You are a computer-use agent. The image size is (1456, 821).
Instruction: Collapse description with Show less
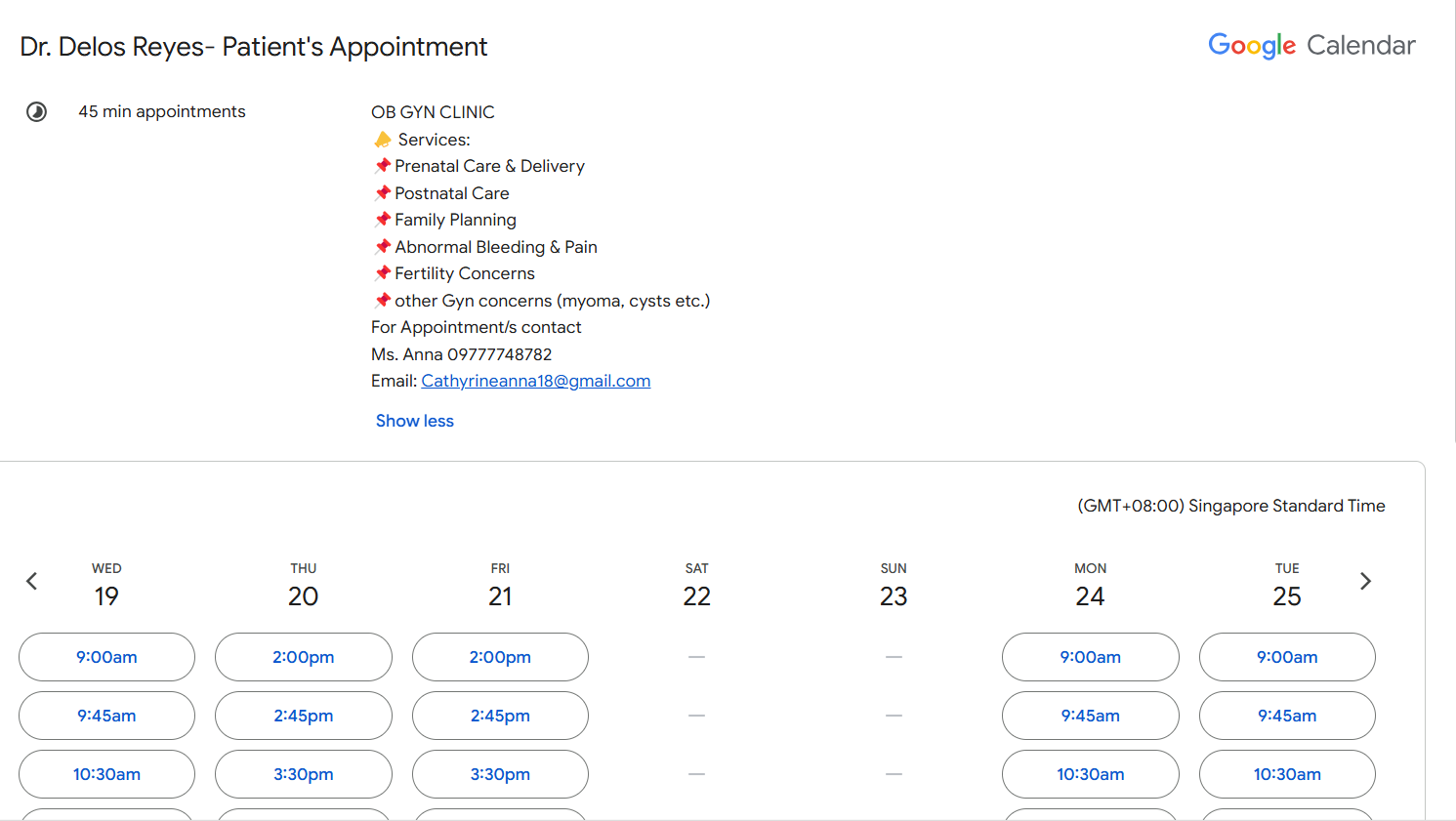415,421
